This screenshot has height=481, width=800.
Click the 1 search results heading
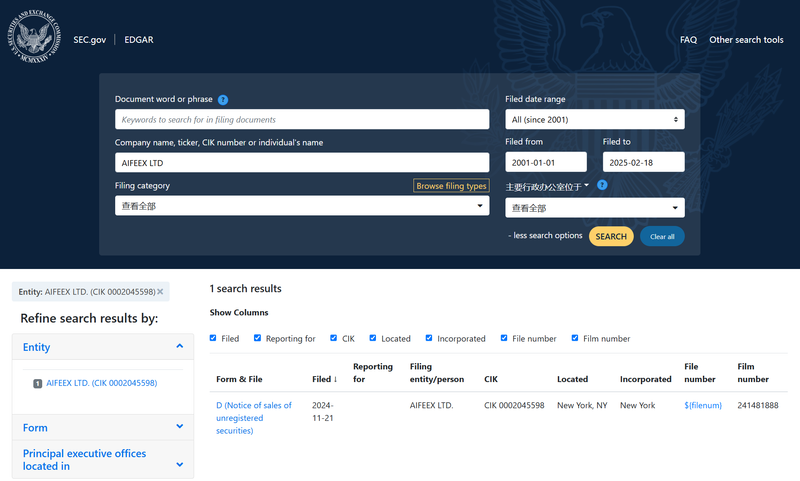(245, 289)
